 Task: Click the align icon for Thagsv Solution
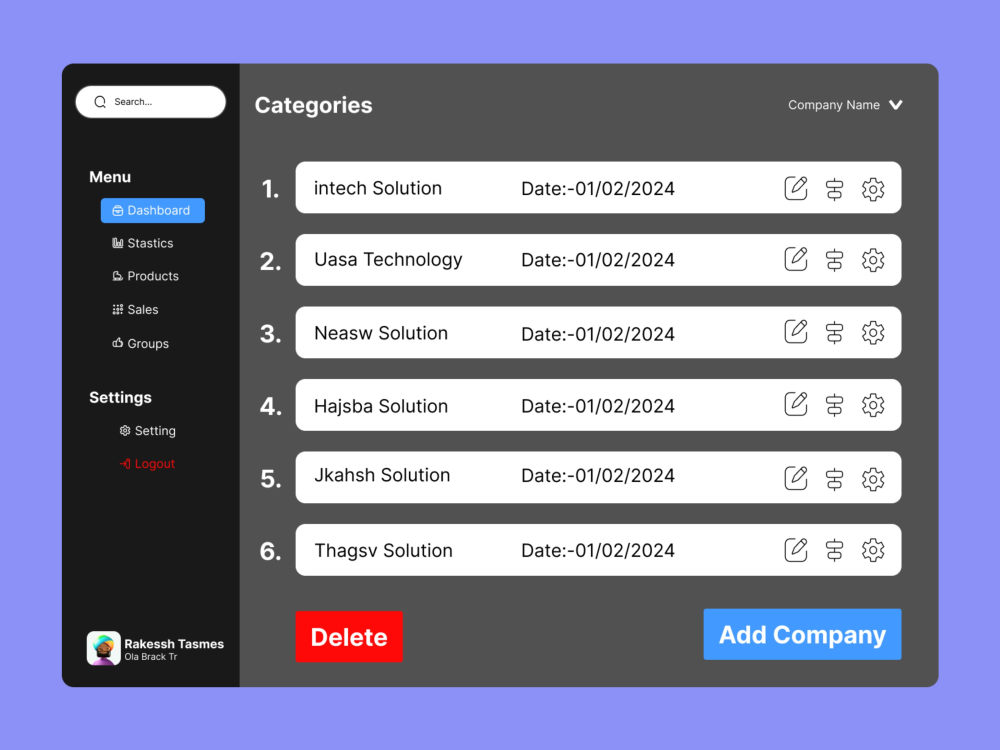pyautogui.click(x=834, y=550)
